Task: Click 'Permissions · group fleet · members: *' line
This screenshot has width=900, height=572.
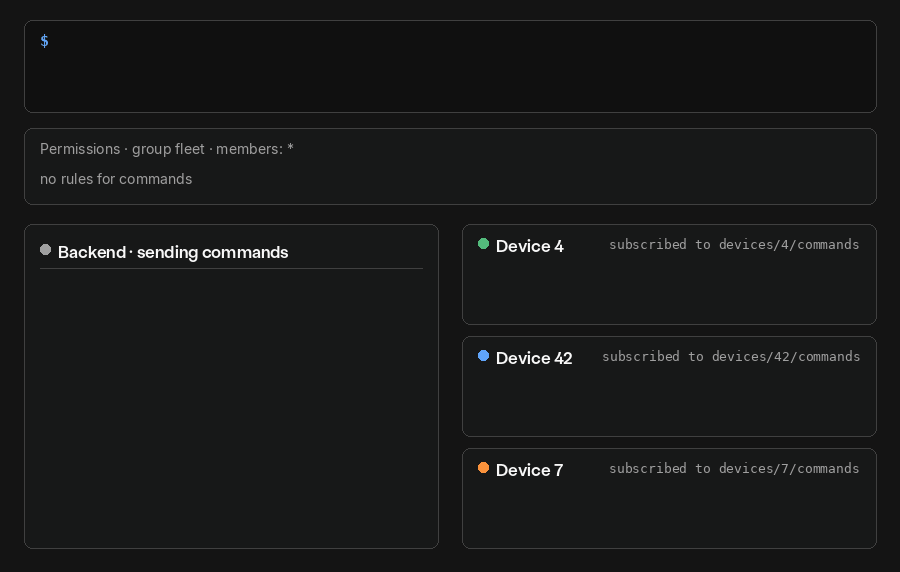Action: pyautogui.click(x=166, y=149)
